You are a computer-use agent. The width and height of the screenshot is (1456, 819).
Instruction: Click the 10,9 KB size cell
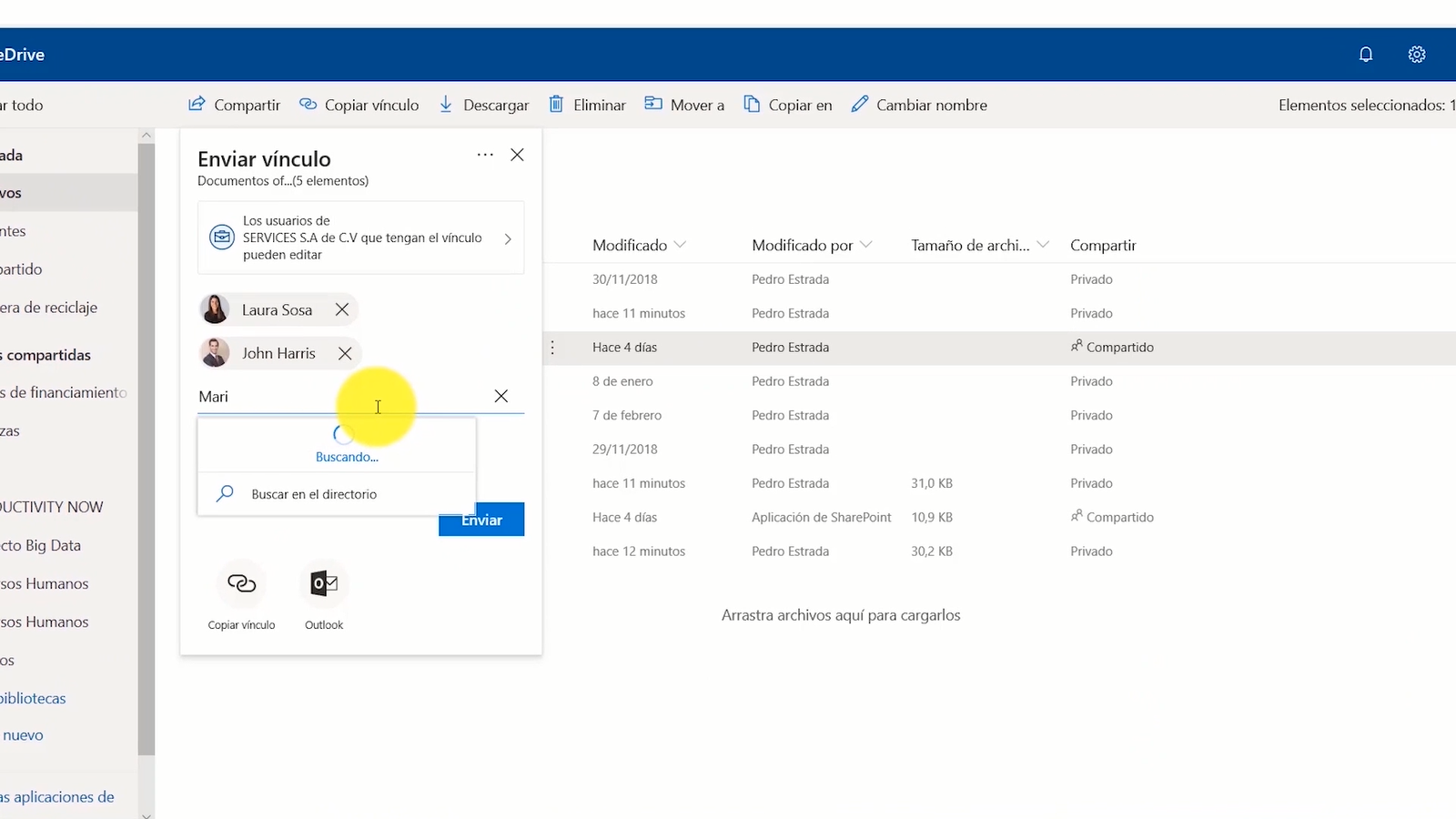coord(932,517)
